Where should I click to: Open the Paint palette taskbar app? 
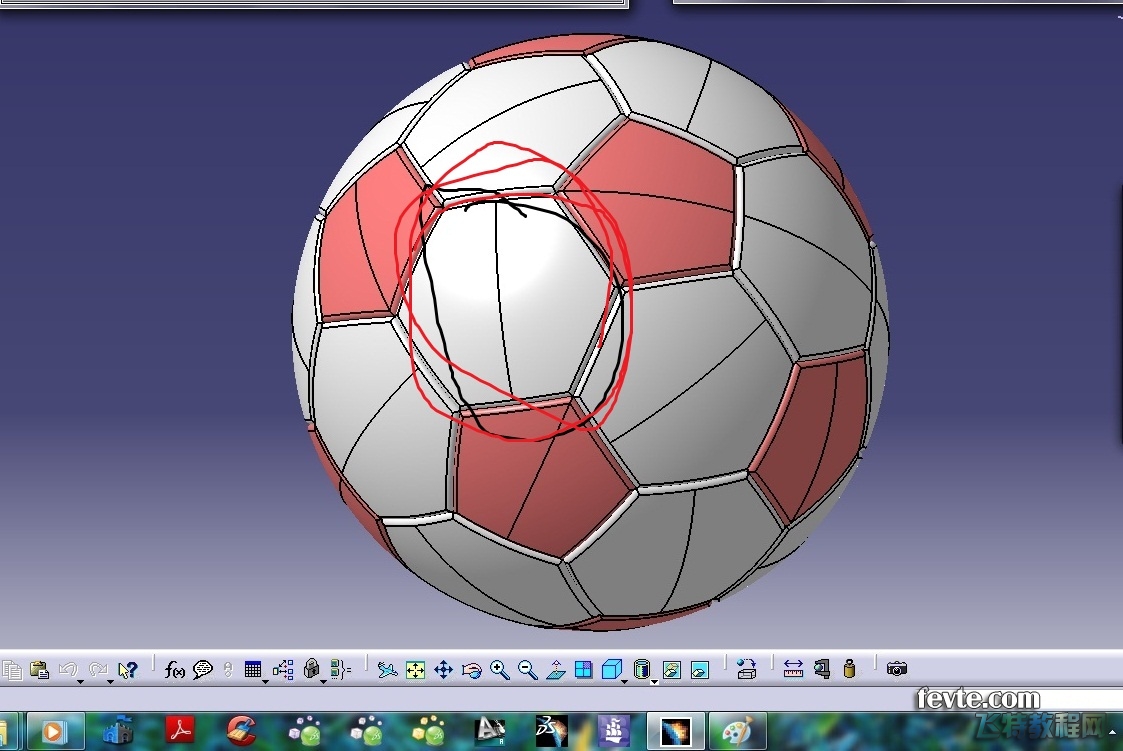pyautogui.click(x=737, y=731)
